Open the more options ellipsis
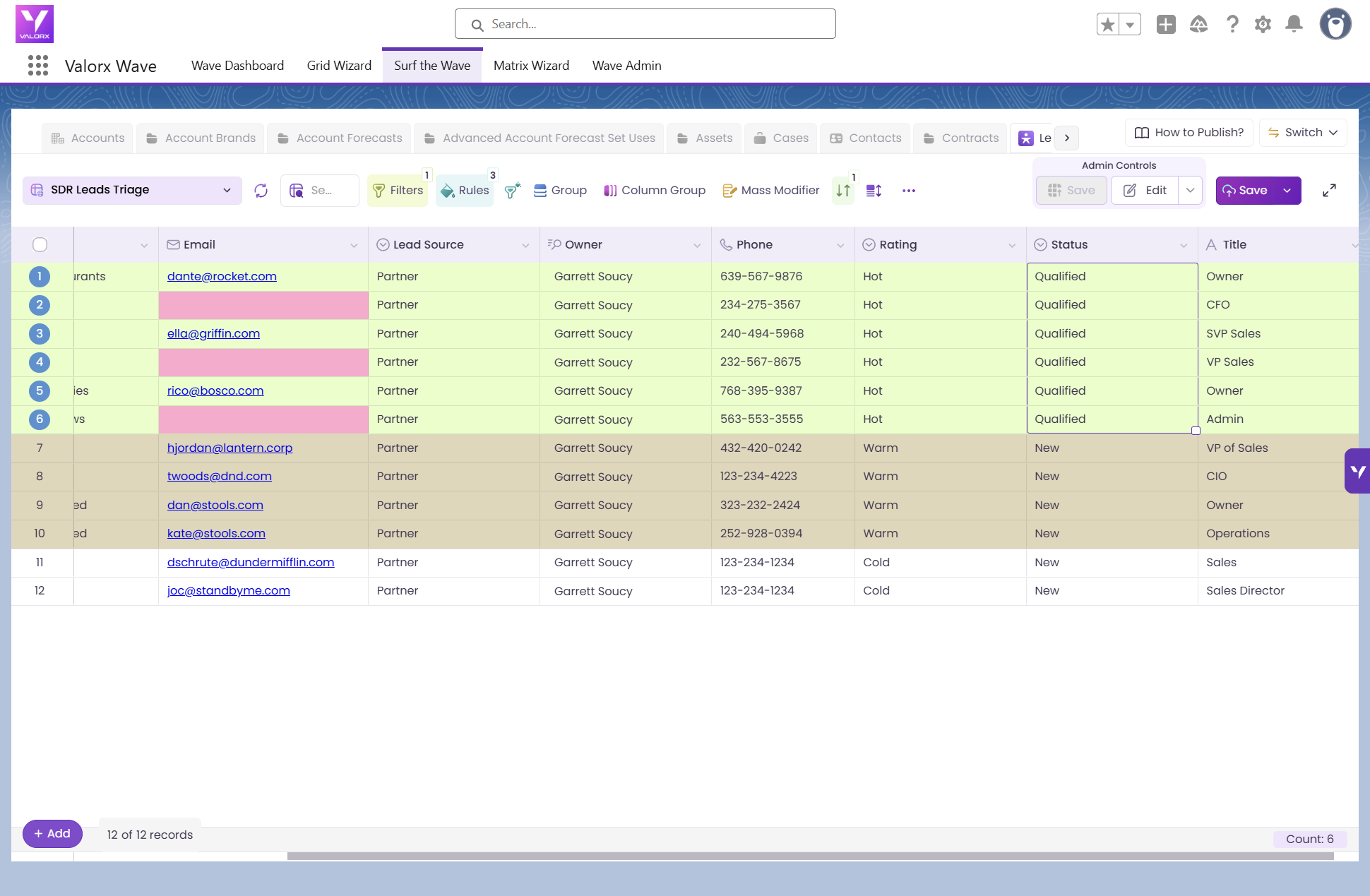Viewport: 1370px width, 896px height. 909,191
